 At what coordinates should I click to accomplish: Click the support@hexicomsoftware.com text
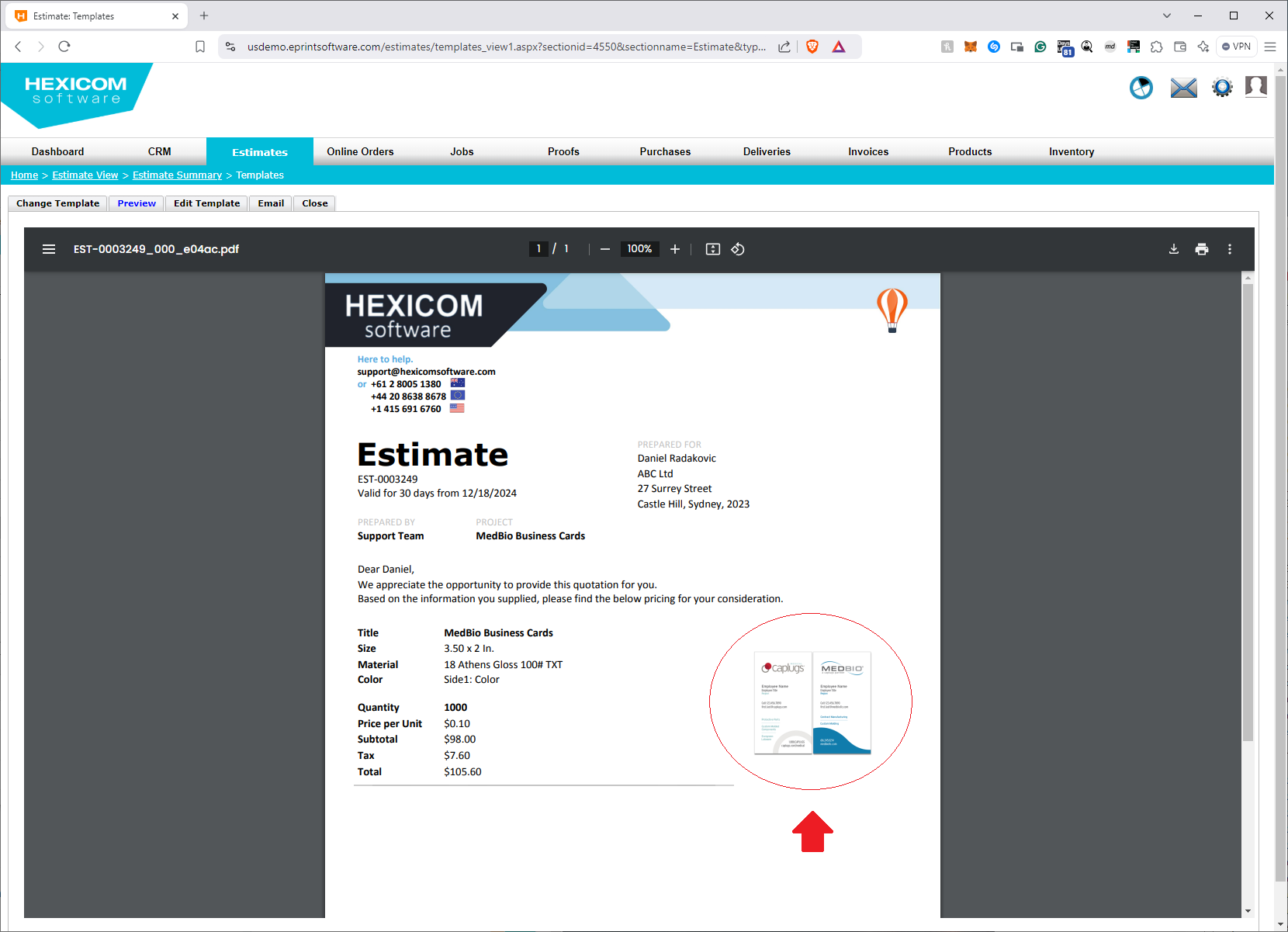[x=426, y=372]
